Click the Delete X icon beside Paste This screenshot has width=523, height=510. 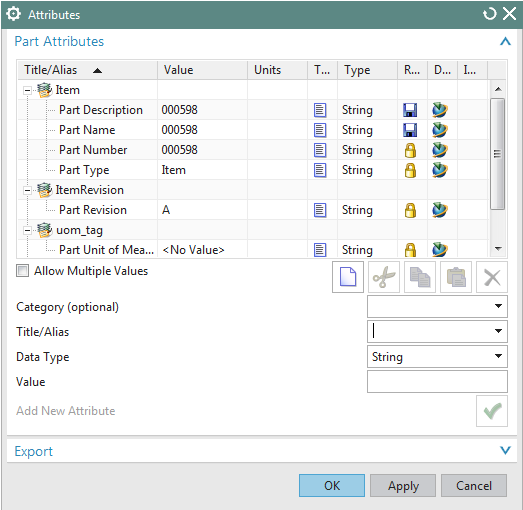click(x=492, y=277)
